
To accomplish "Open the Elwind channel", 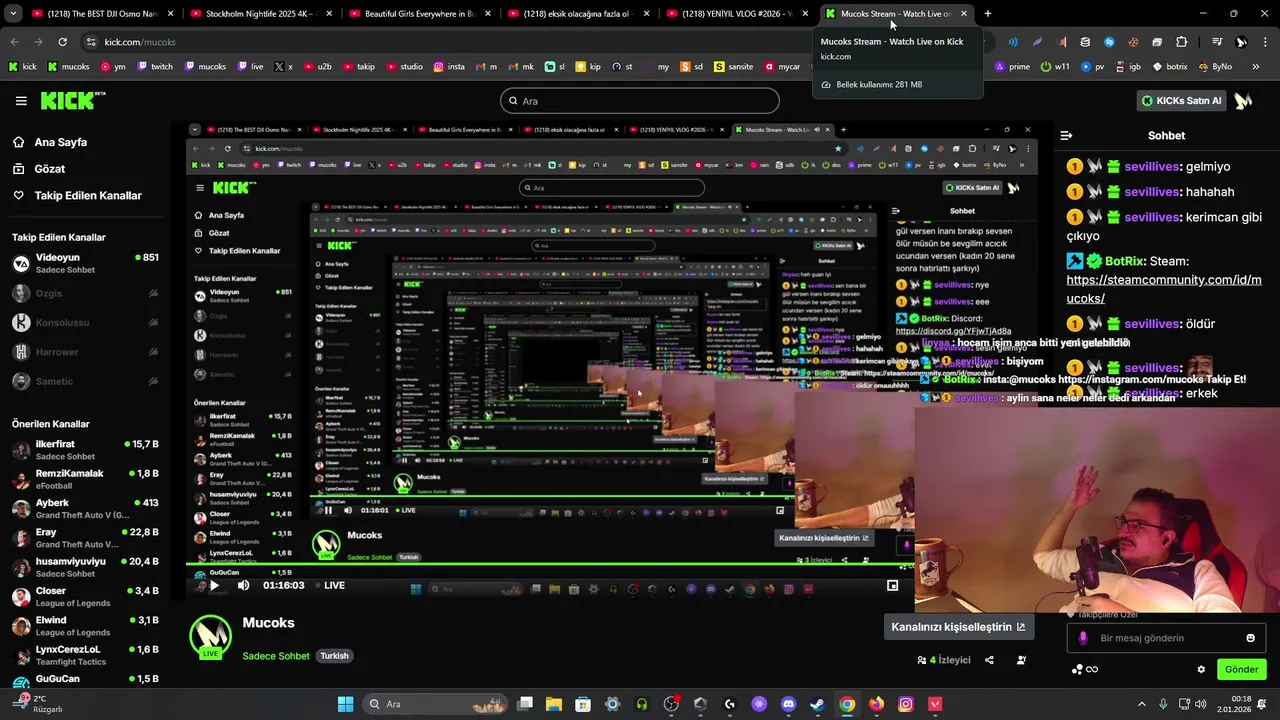I will click(85, 626).
